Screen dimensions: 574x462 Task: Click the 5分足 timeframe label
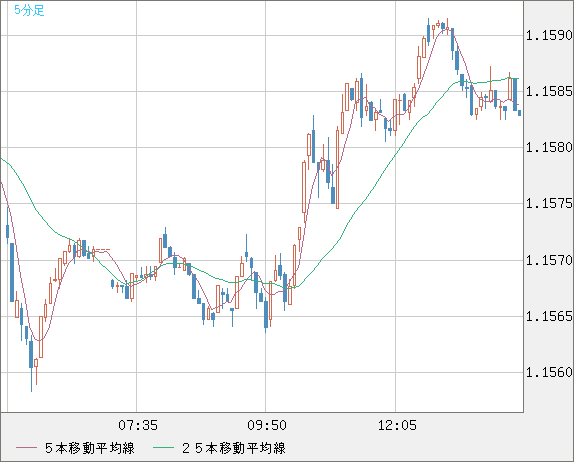29,10
